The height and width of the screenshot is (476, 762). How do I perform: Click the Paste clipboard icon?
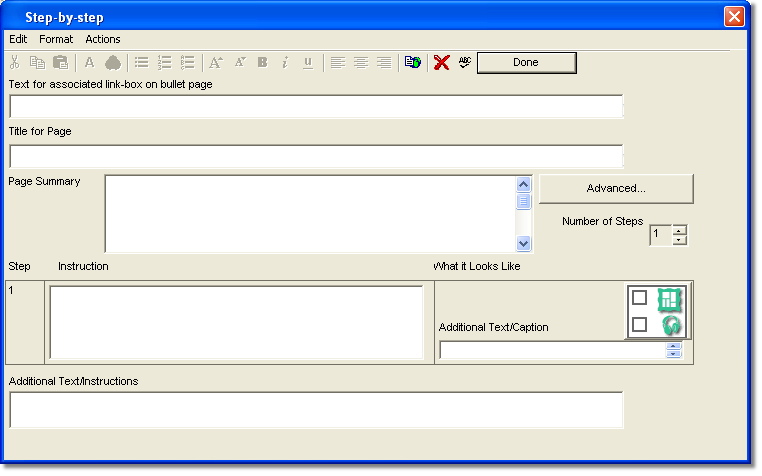click(60, 63)
